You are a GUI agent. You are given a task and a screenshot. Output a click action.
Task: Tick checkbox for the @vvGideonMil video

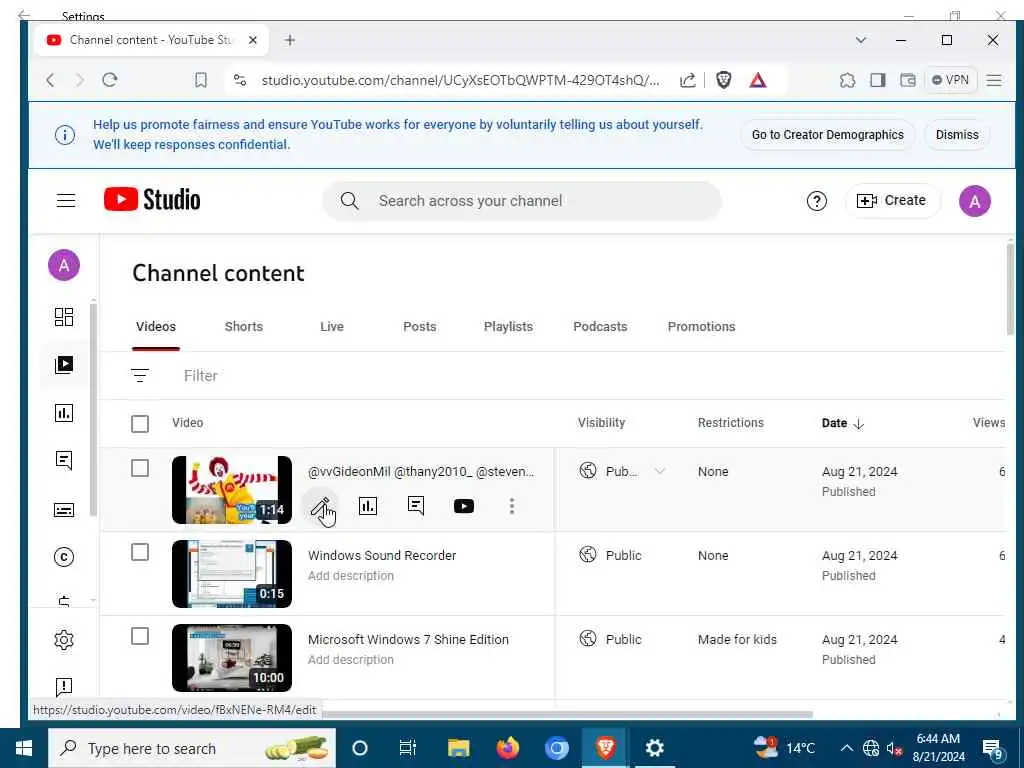[140, 468]
